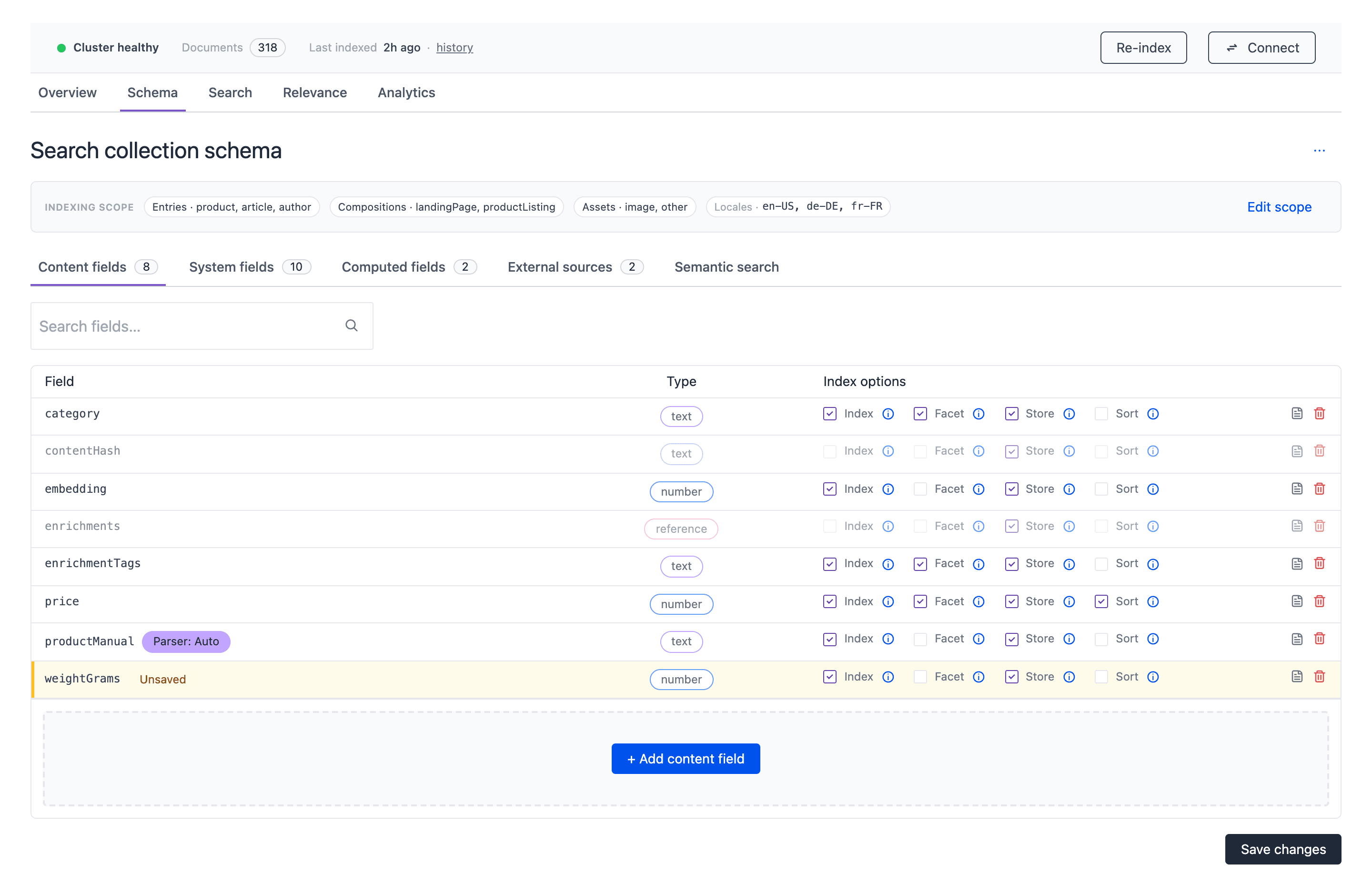
Task: Open Parser: Auto badge on productManual
Action: [x=186, y=641]
